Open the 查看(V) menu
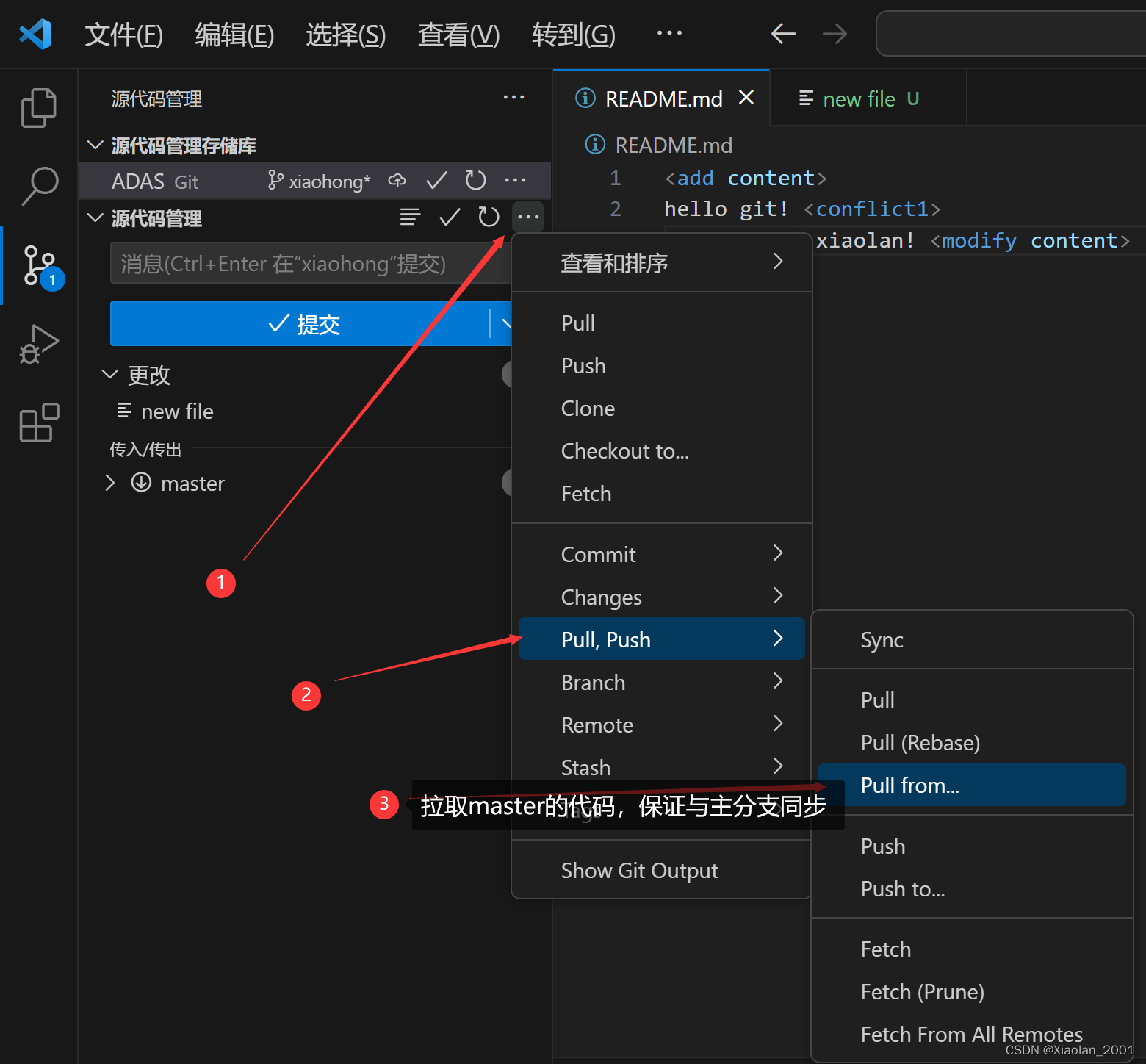Viewport: 1146px width, 1064px height. point(458,35)
